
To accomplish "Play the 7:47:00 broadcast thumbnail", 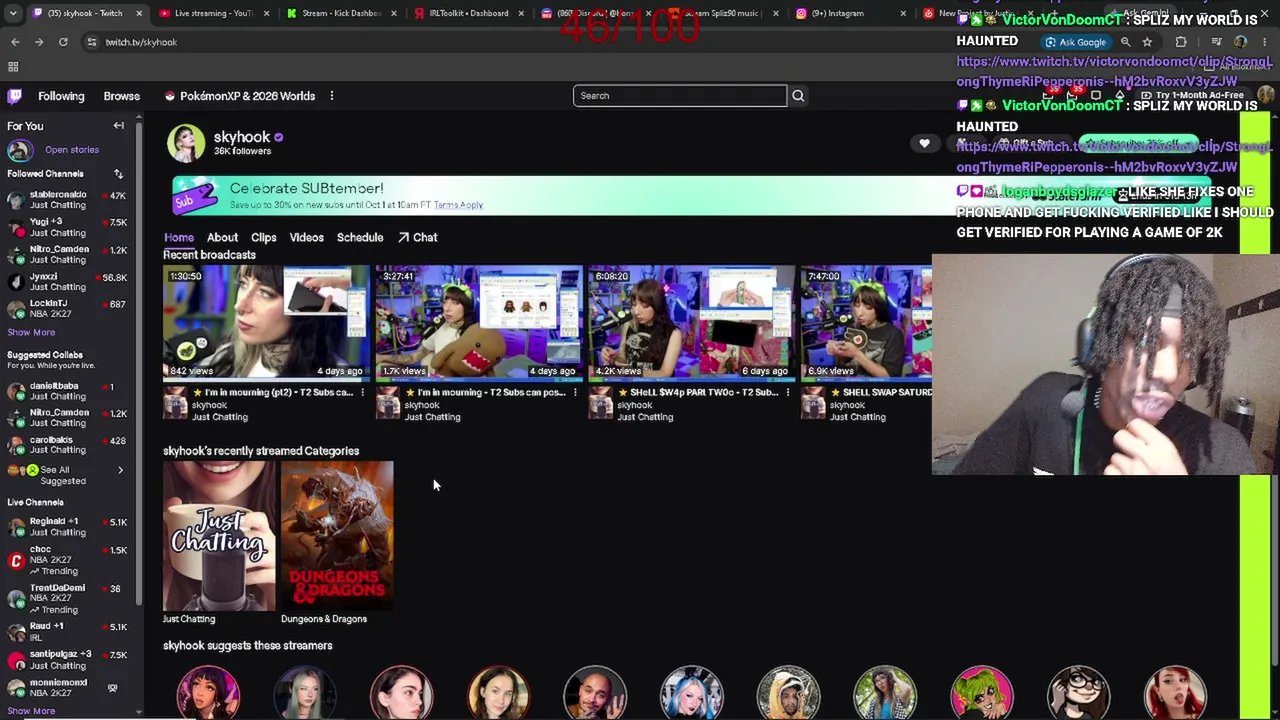I will point(866,322).
